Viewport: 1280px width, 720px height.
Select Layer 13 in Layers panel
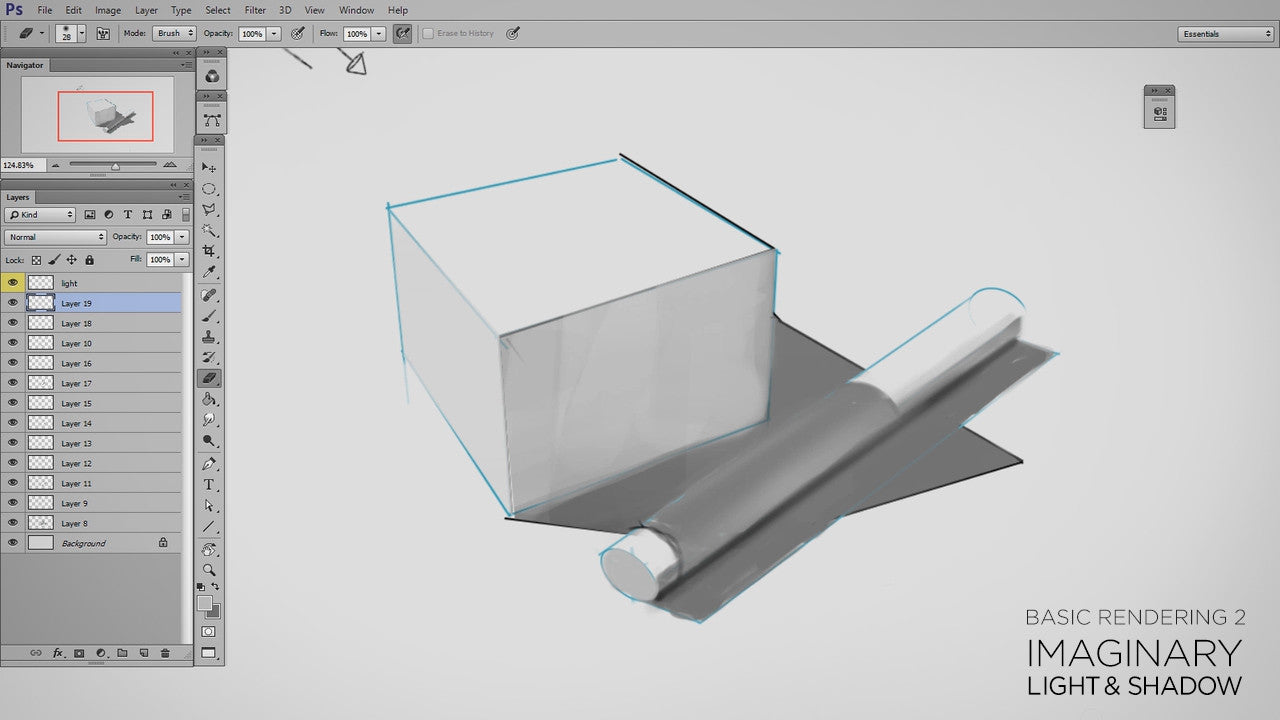pyautogui.click(x=100, y=443)
